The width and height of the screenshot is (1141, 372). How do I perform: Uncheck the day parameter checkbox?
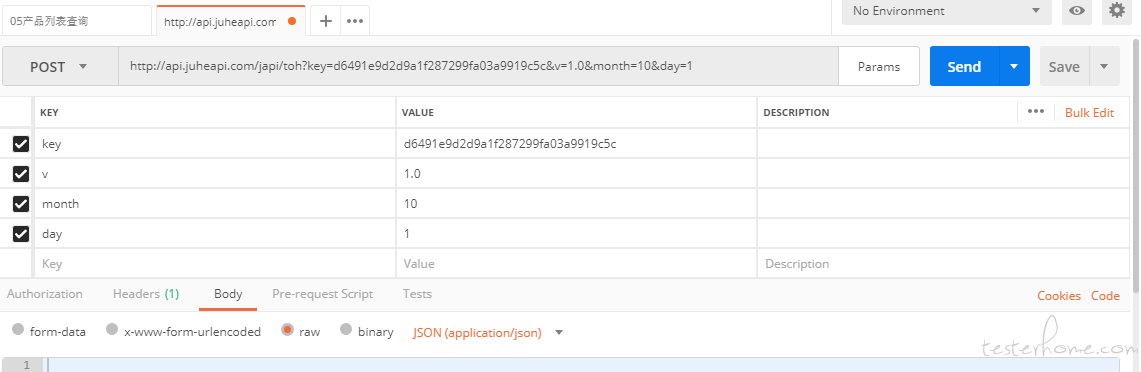[x=21, y=234]
